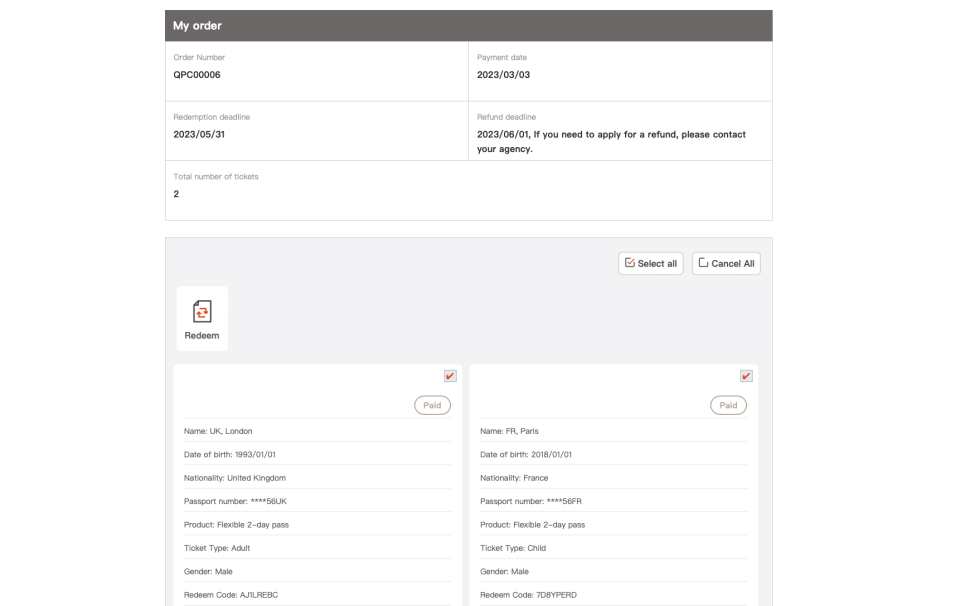Click redemption deadline 2023/05/31
Screen dimensions: 960x606
click(x=199, y=134)
